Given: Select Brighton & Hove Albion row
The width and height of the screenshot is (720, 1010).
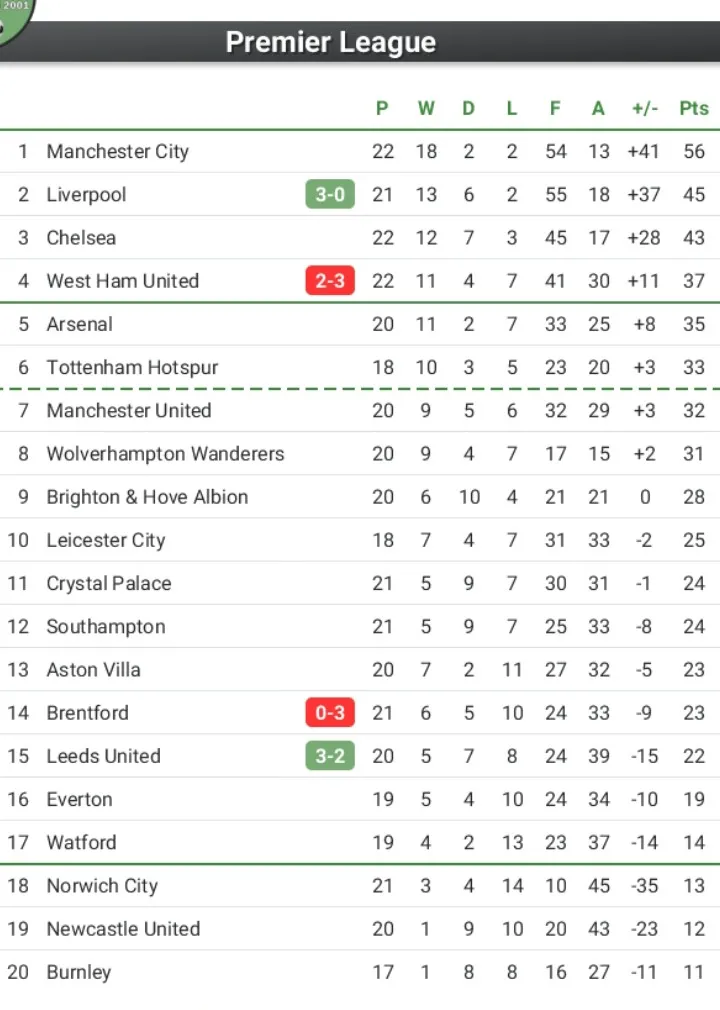Looking at the screenshot, I should pyautogui.click(x=360, y=497).
